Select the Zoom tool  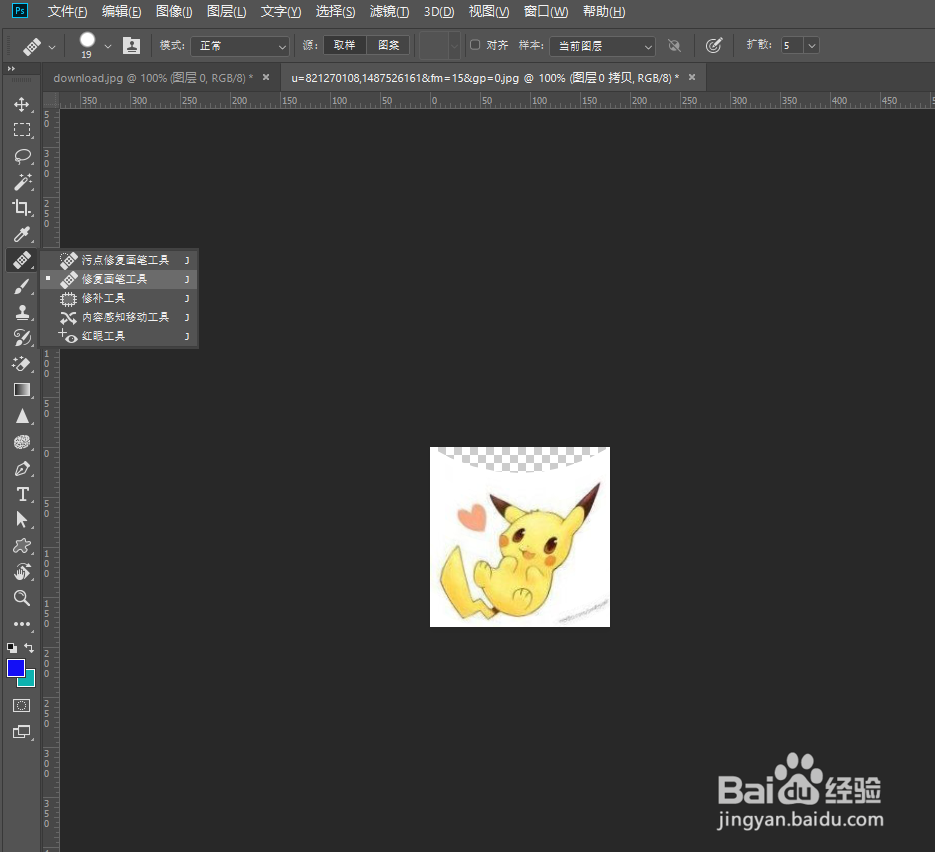22,598
